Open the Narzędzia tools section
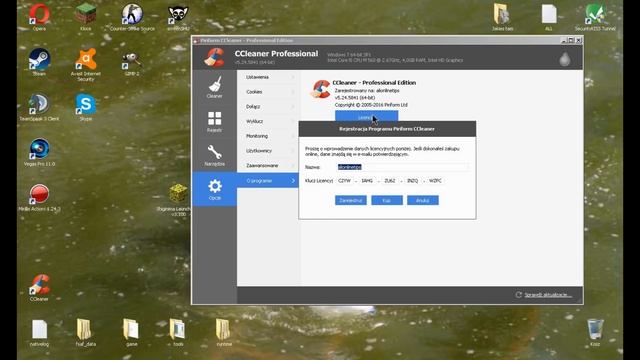This screenshot has width=640, height=360. (214, 155)
